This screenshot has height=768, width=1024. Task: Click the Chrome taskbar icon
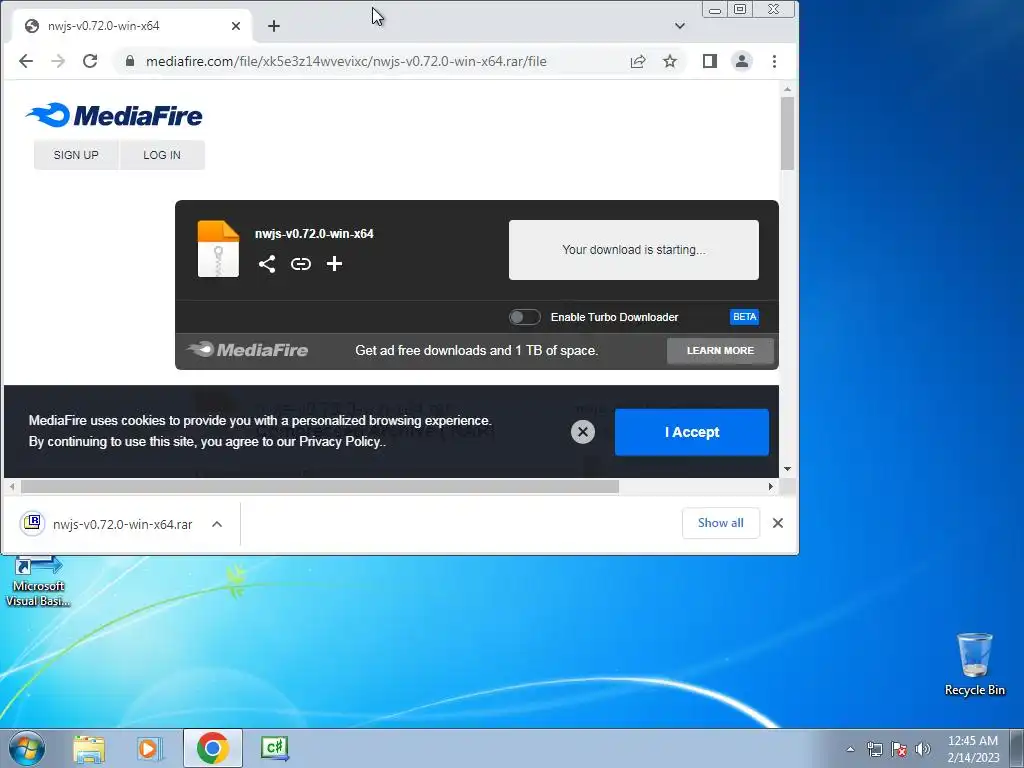tap(212, 748)
